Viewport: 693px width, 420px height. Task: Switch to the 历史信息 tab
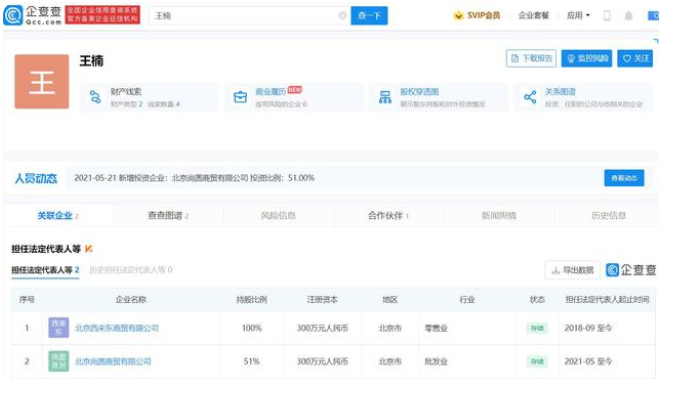pyautogui.click(x=608, y=216)
